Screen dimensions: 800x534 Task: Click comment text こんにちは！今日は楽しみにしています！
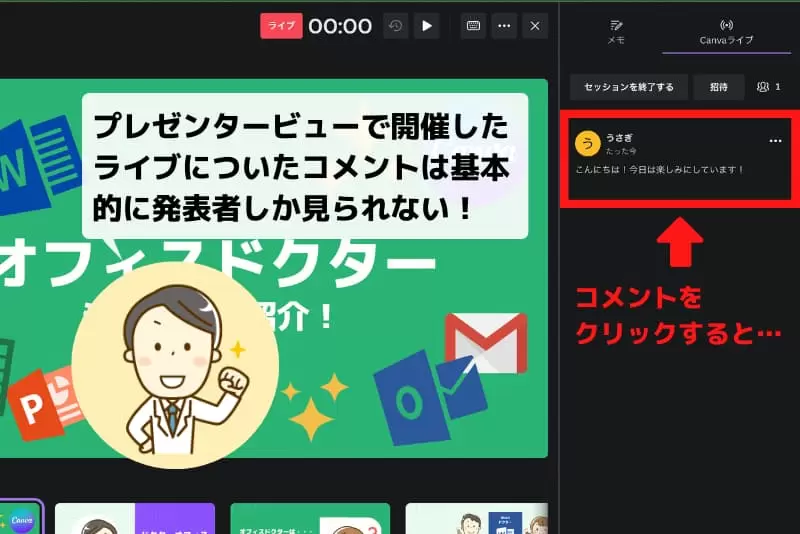pos(660,169)
